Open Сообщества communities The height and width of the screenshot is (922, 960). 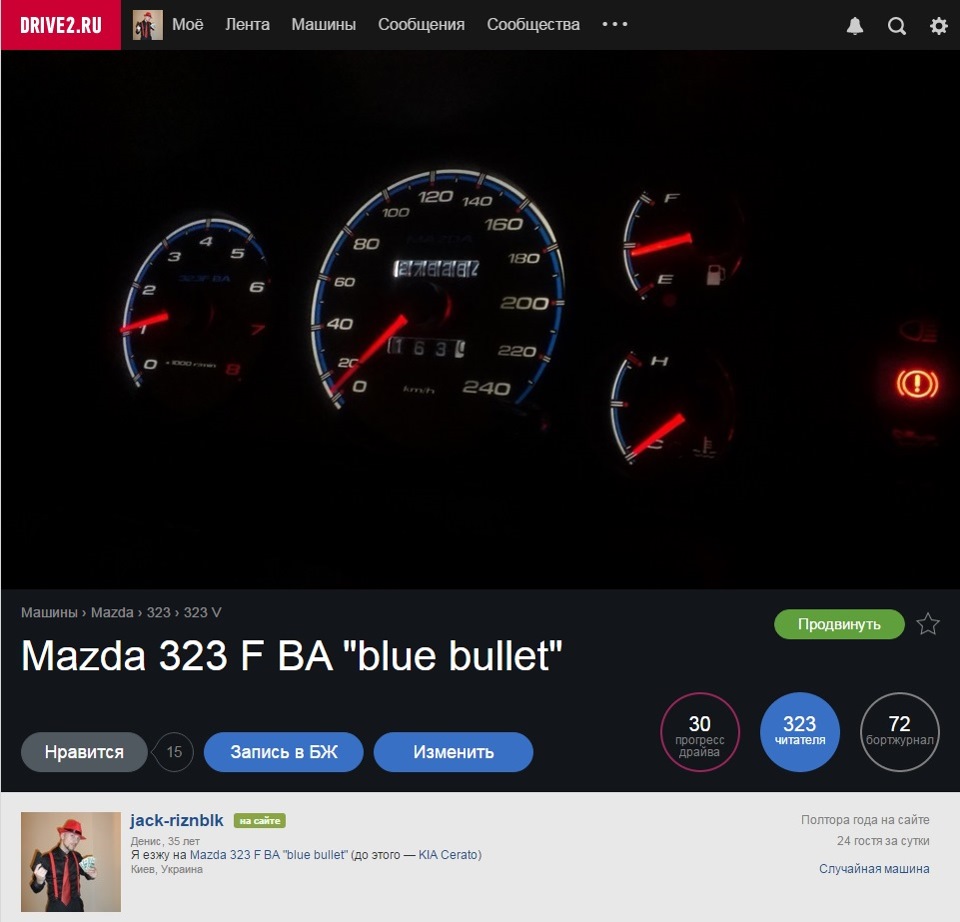coord(533,24)
